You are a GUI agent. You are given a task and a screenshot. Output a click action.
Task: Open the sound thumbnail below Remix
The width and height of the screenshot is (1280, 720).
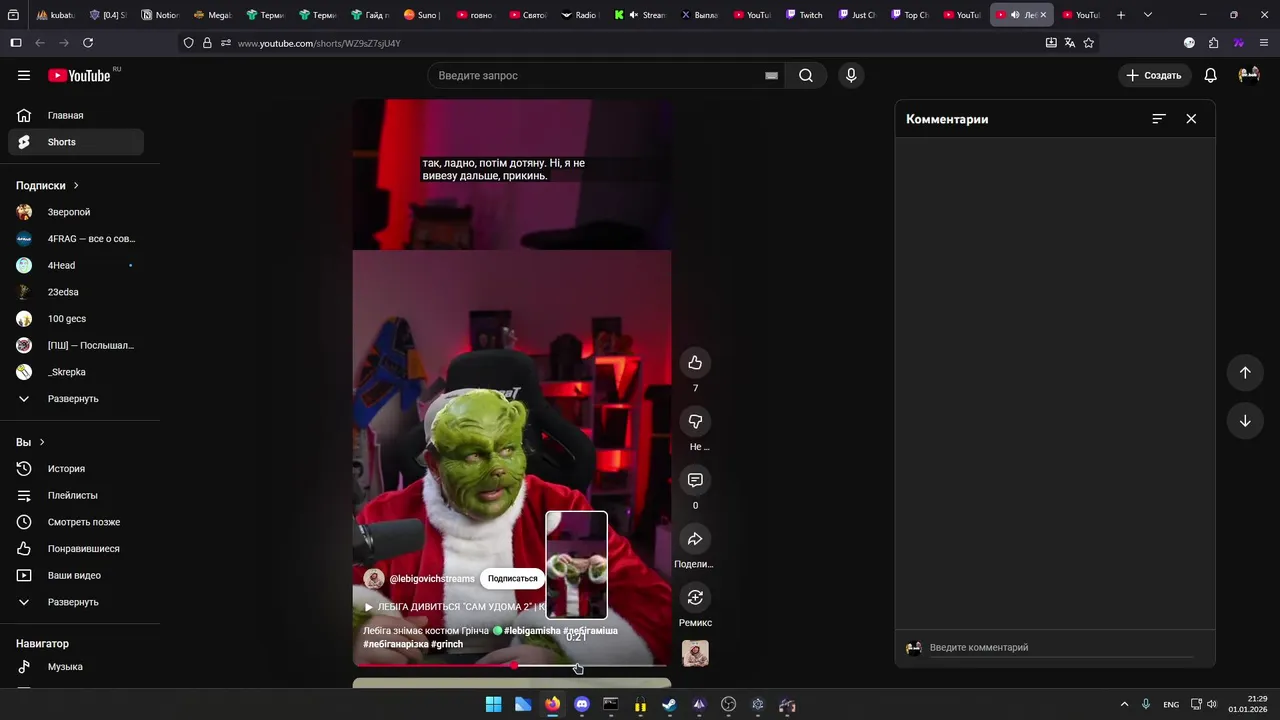pos(695,653)
